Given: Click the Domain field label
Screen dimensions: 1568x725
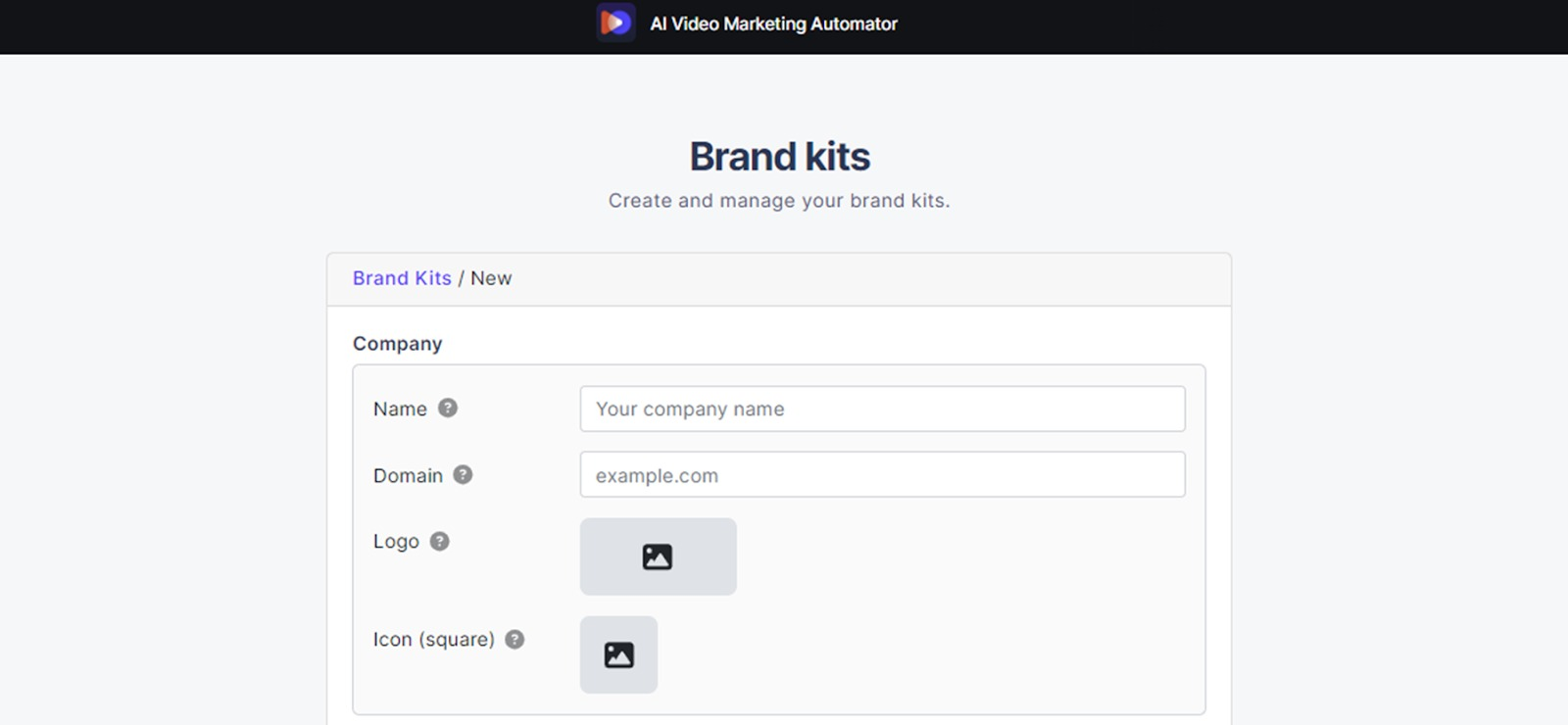Looking at the screenshot, I should pyautogui.click(x=408, y=476).
